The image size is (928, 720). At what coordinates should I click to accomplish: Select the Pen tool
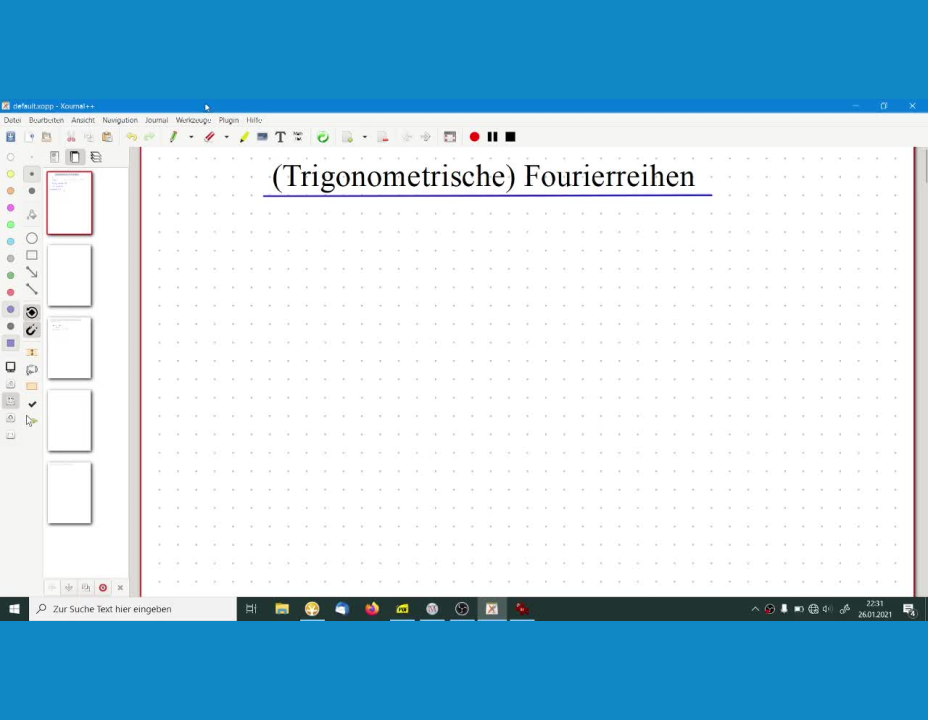click(x=173, y=137)
